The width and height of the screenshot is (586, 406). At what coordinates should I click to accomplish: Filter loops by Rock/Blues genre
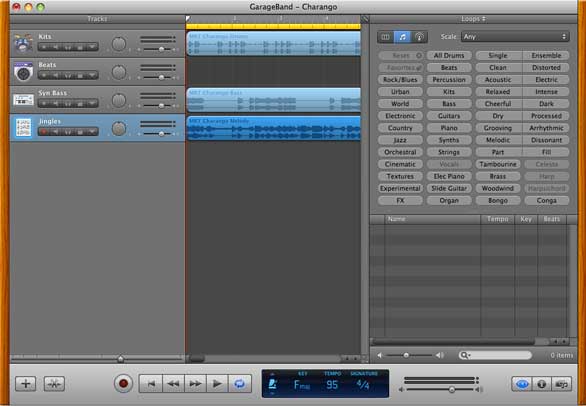click(400, 80)
